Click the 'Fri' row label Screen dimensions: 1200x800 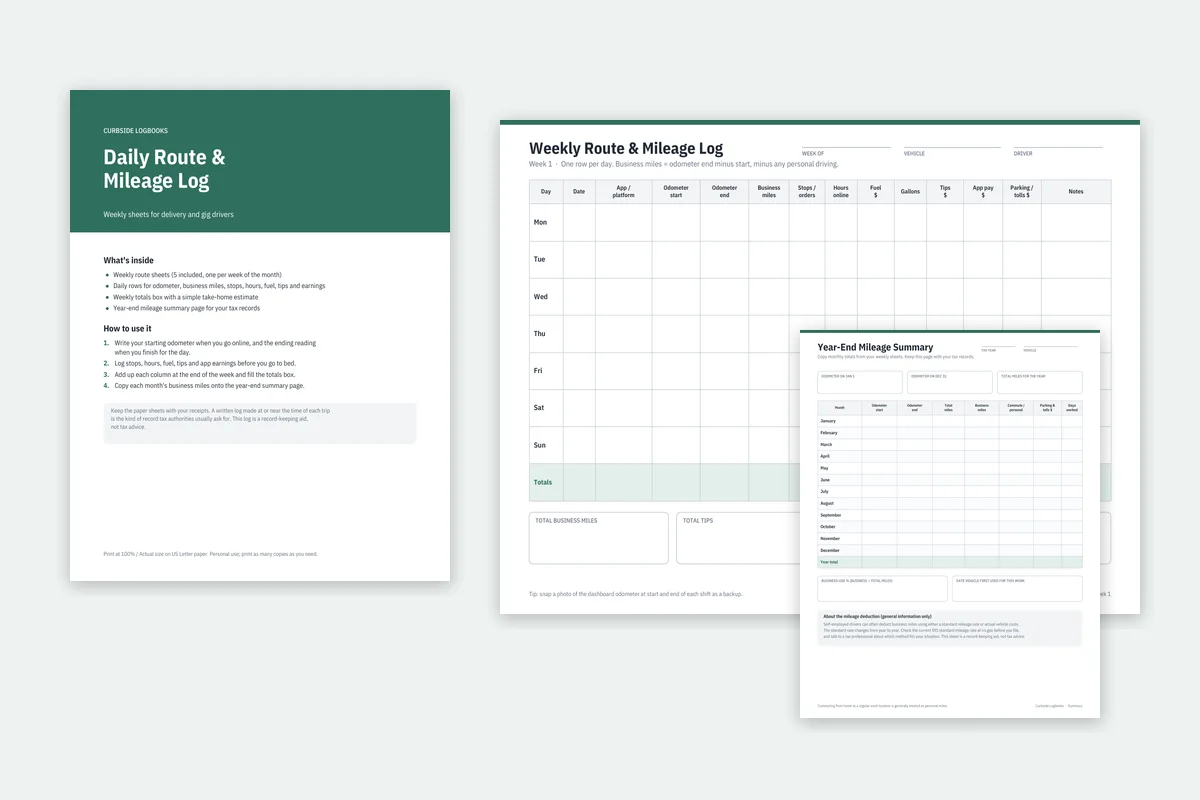pyautogui.click(x=539, y=371)
